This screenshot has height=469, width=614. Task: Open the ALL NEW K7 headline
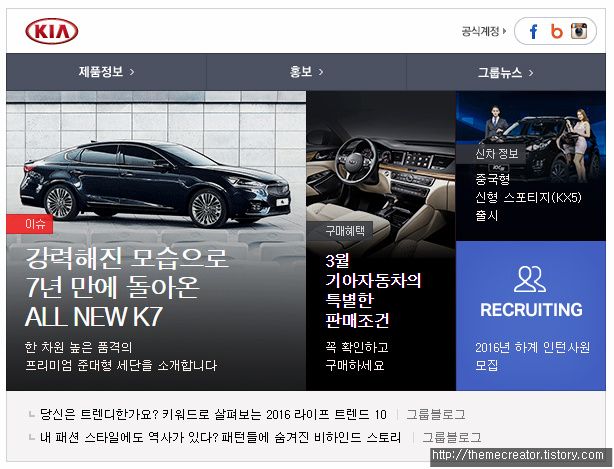click(126, 288)
